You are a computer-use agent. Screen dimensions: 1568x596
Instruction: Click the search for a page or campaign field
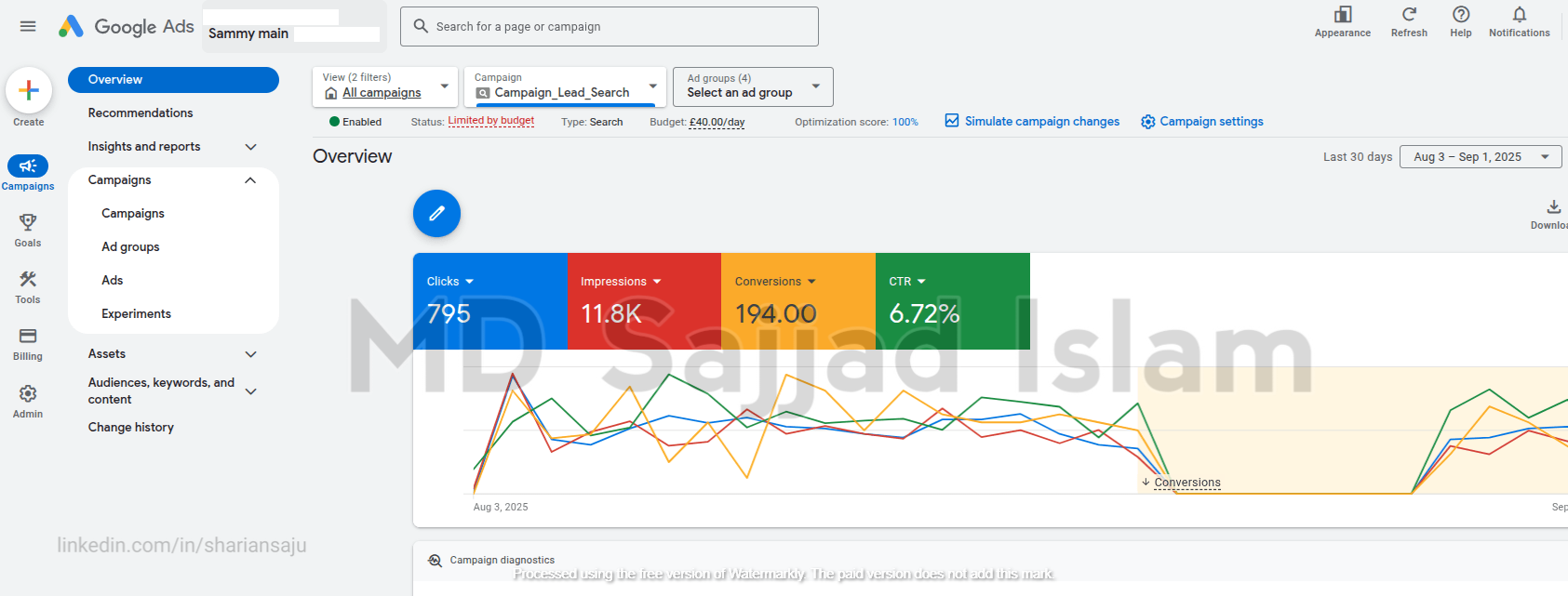[610, 26]
